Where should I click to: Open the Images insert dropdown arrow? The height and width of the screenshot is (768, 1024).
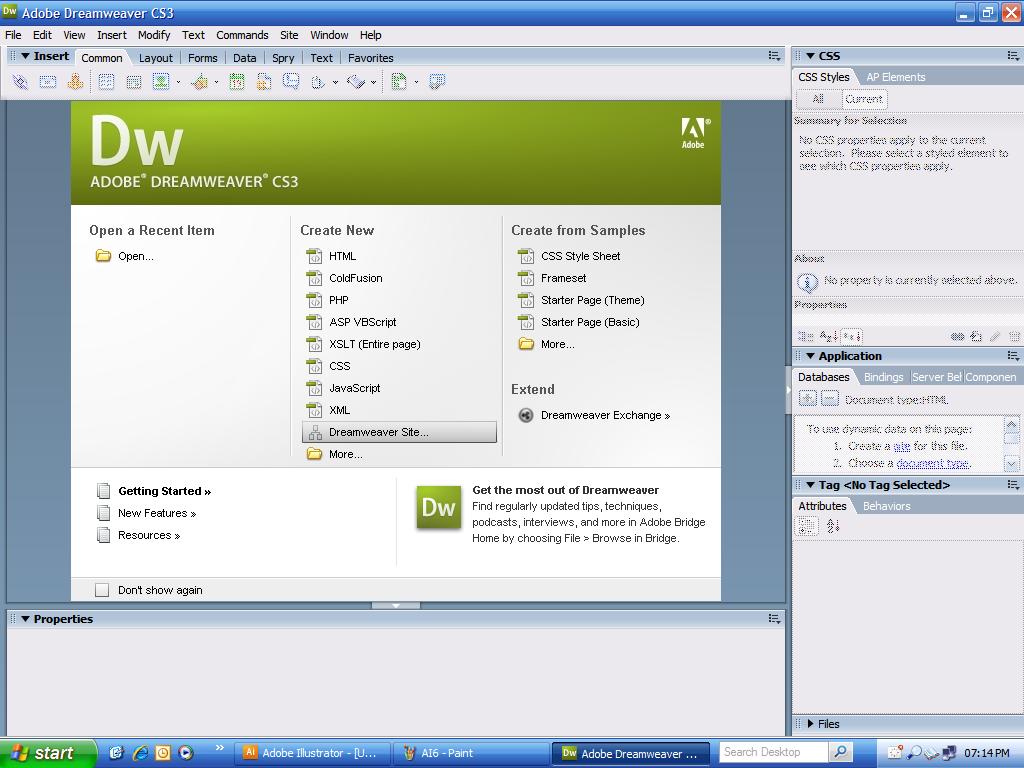(178, 82)
